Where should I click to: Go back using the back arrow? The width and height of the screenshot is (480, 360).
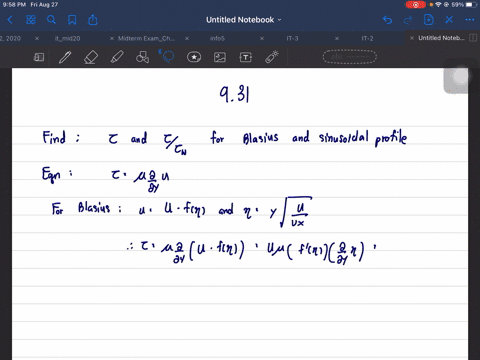point(10,20)
